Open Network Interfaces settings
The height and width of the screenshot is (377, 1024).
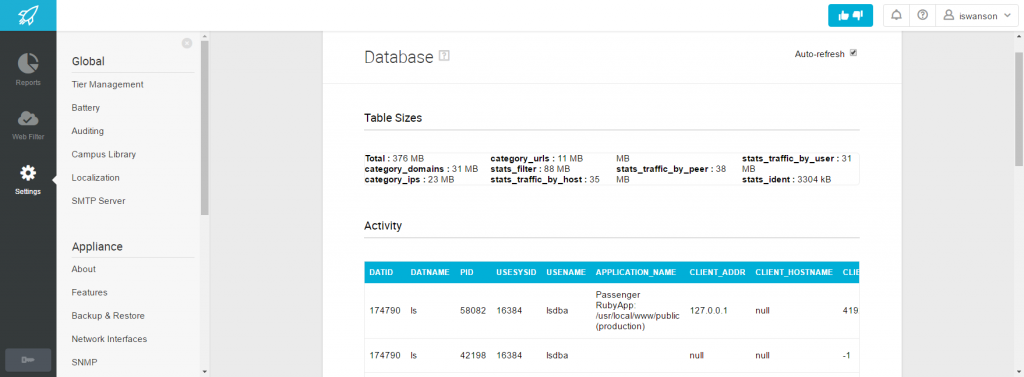tap(109, 339)
